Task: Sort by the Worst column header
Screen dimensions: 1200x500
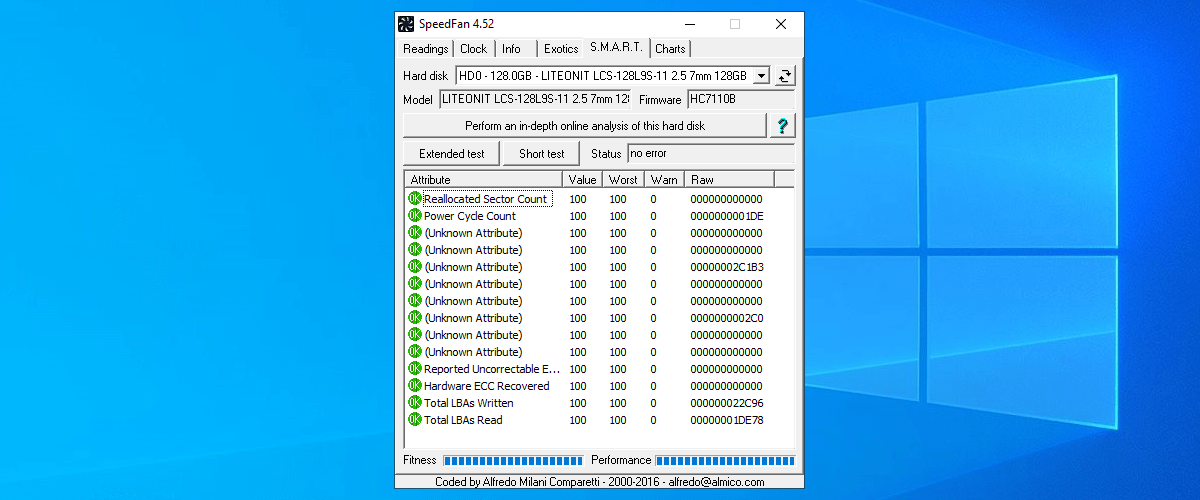Action: 623,179
